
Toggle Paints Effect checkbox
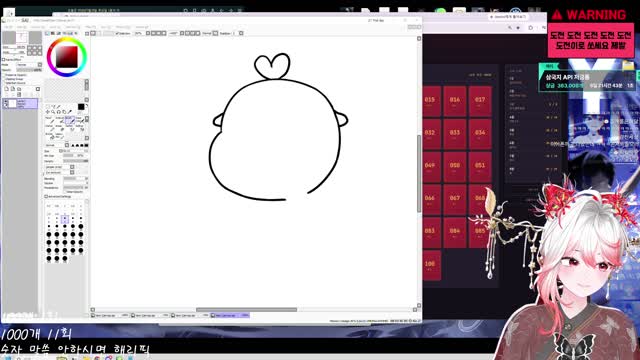point(4,60)
